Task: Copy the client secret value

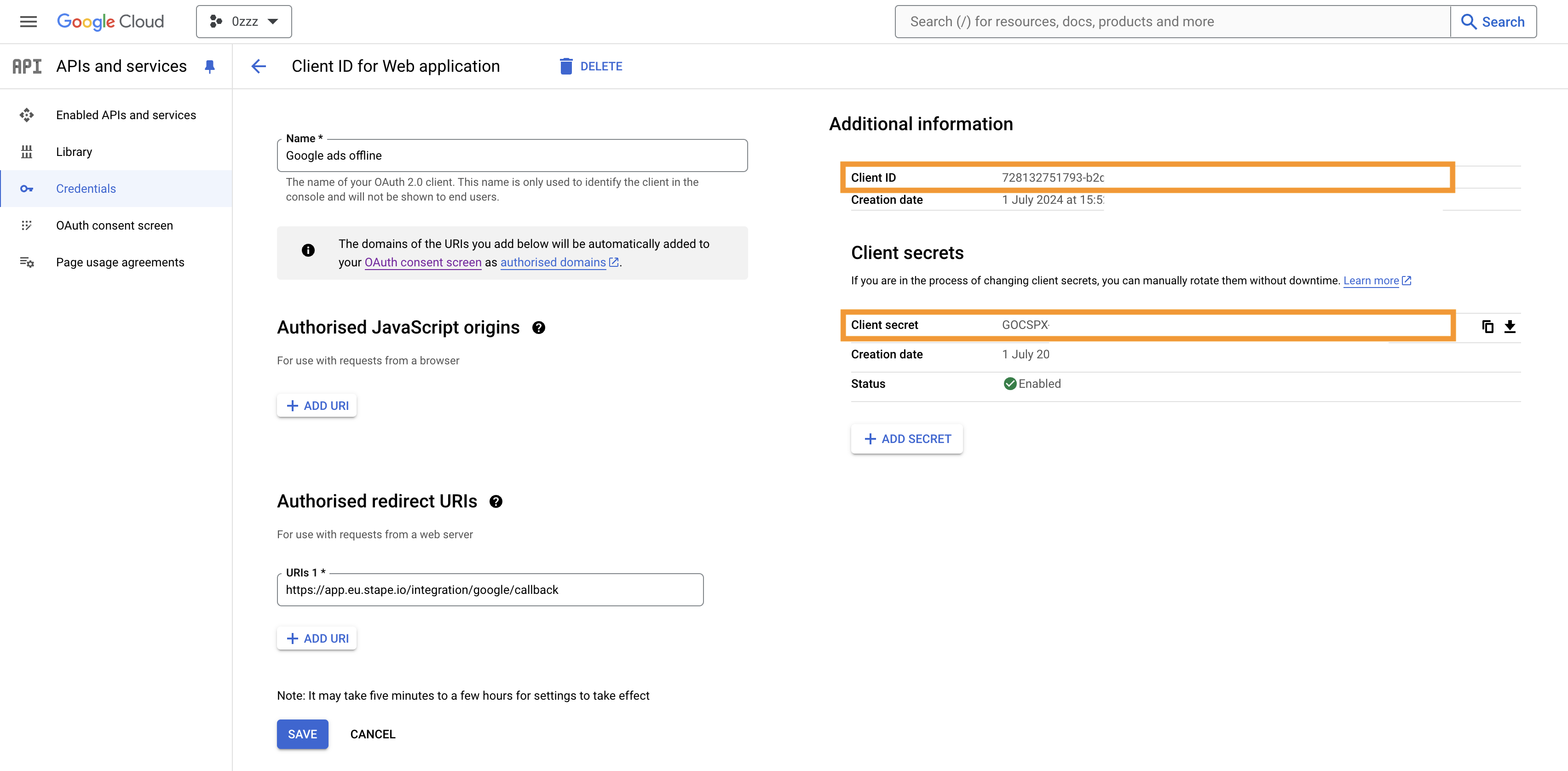Action: pyautogui.click(x=1487, y=326)
